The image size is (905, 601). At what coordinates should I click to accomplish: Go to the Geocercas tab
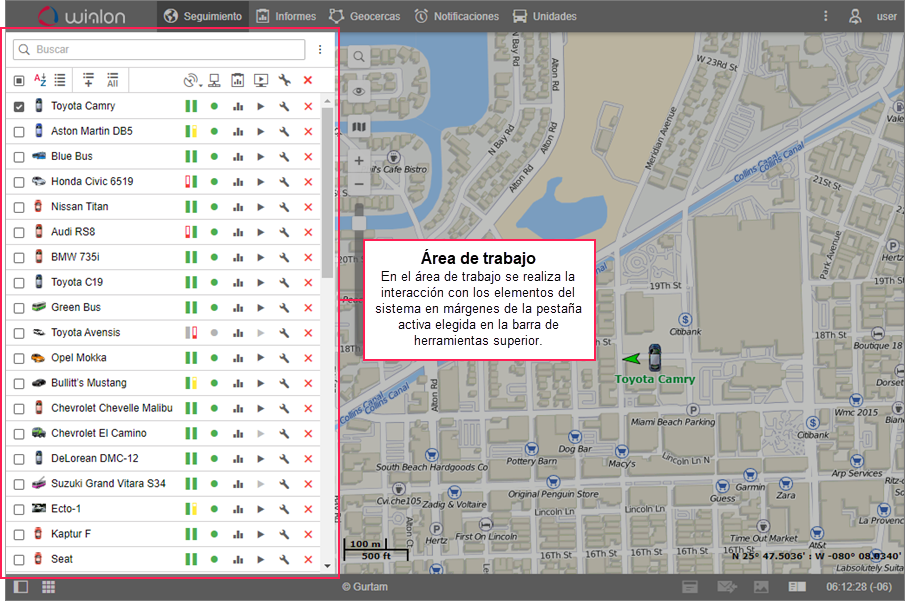pos(364,16)
